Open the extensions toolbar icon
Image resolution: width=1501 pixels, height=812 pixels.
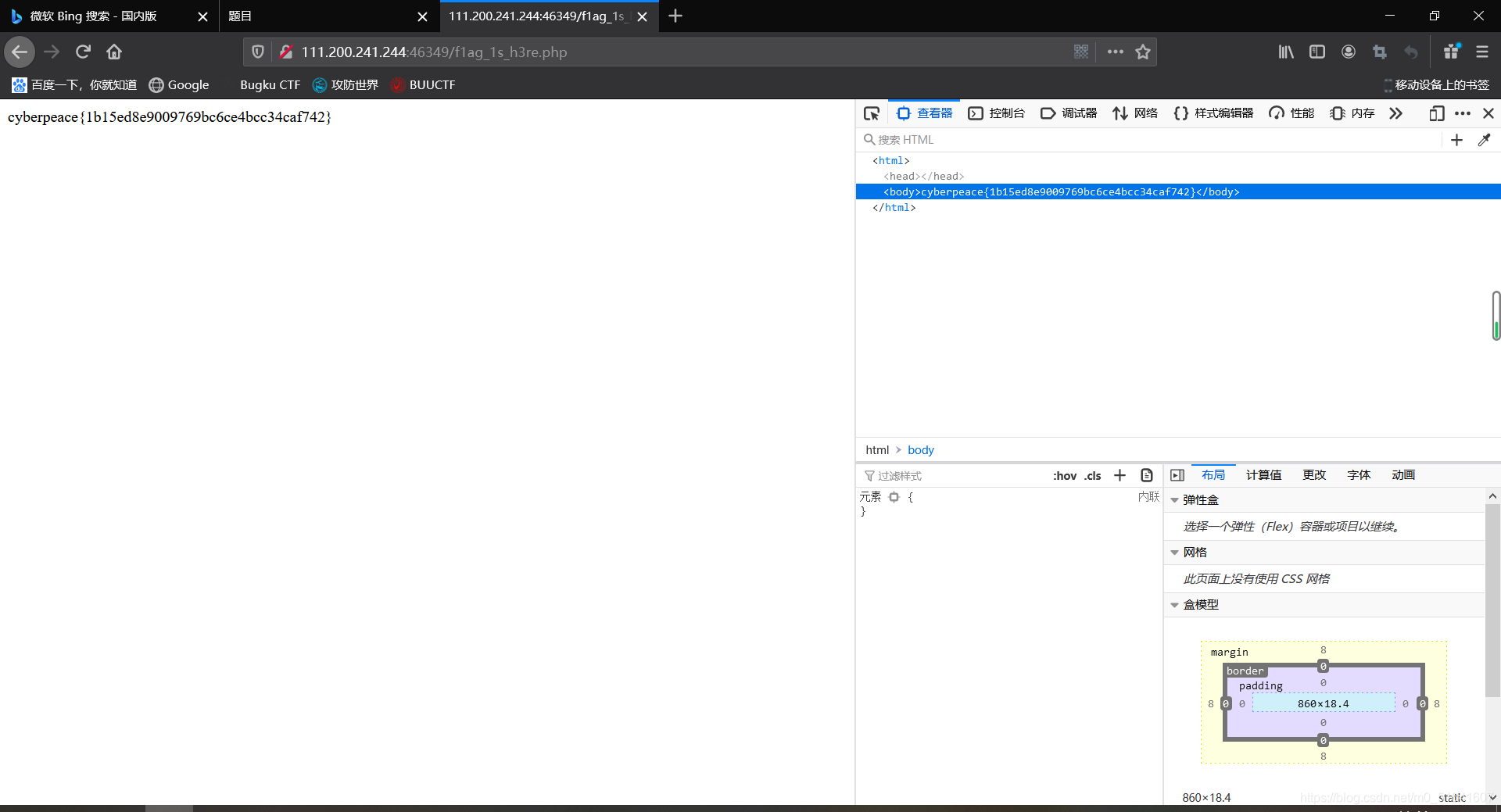1452,52
